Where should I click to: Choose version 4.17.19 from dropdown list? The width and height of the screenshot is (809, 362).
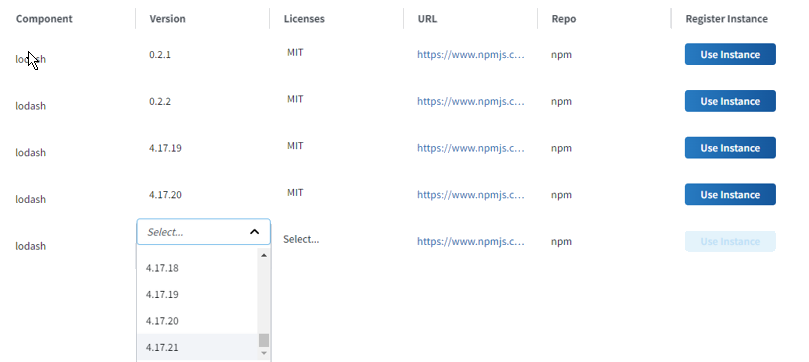pos(197,294)
